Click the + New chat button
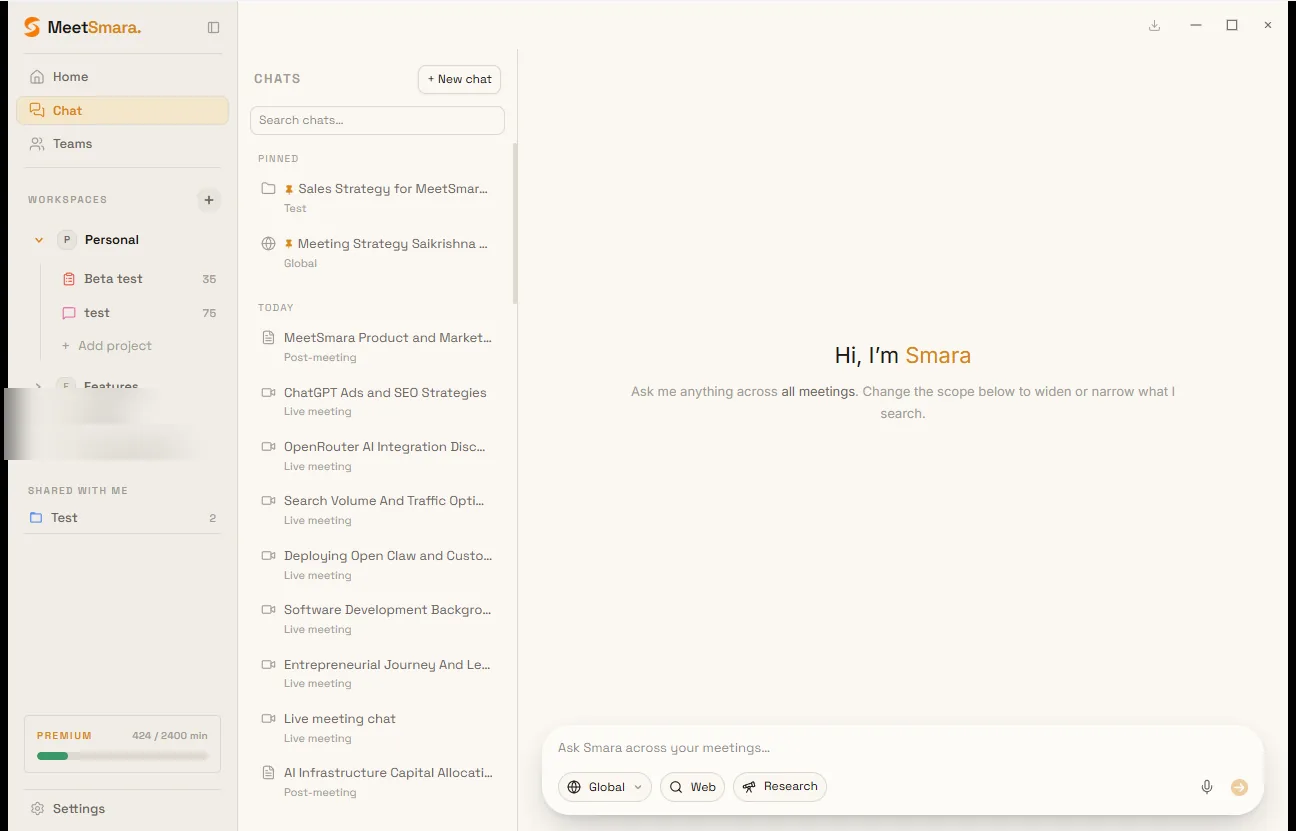This screenshot has width=1296, height=831. (x=459, y=79)
